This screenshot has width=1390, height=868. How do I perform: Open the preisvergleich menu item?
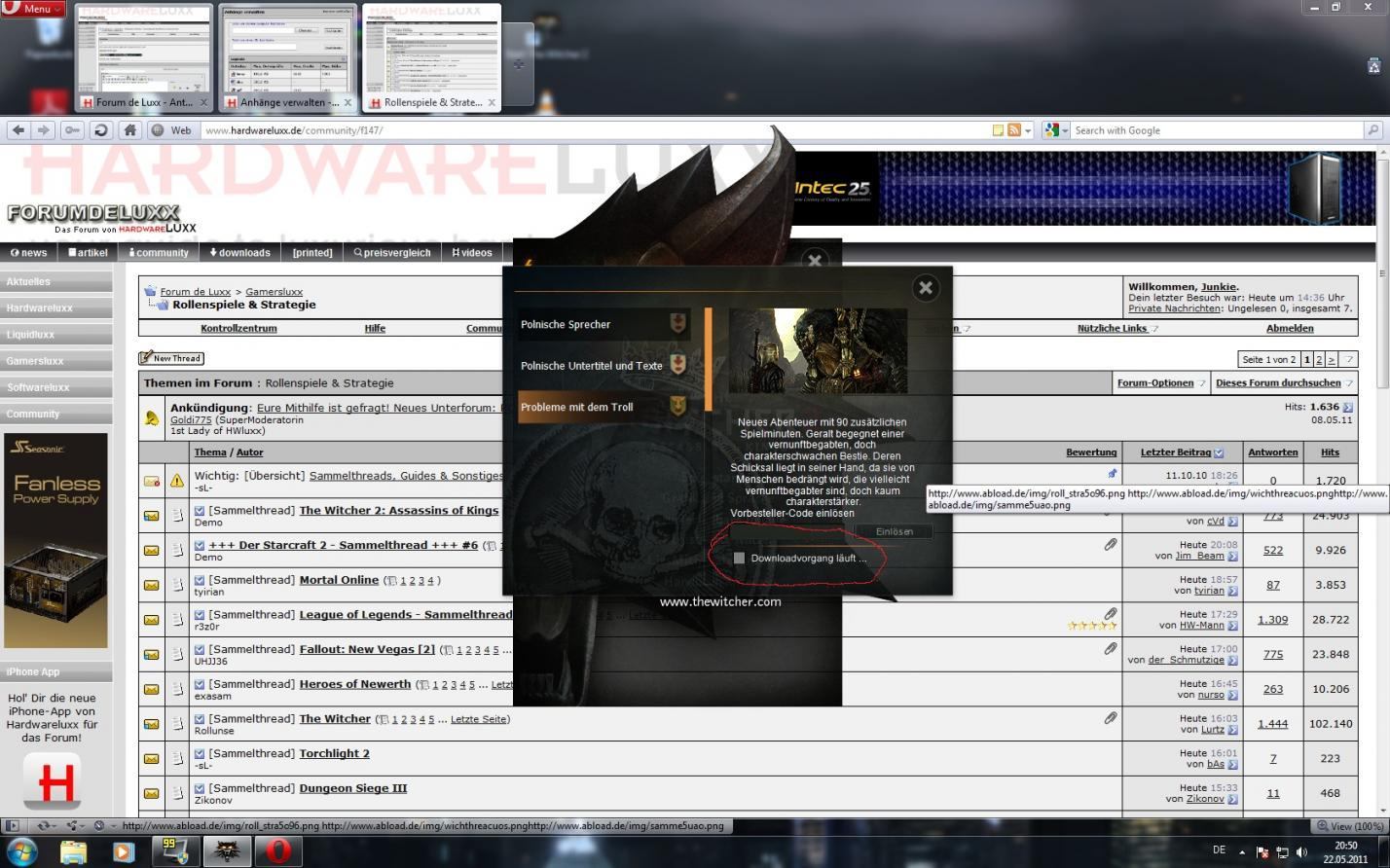click(392, 252)
